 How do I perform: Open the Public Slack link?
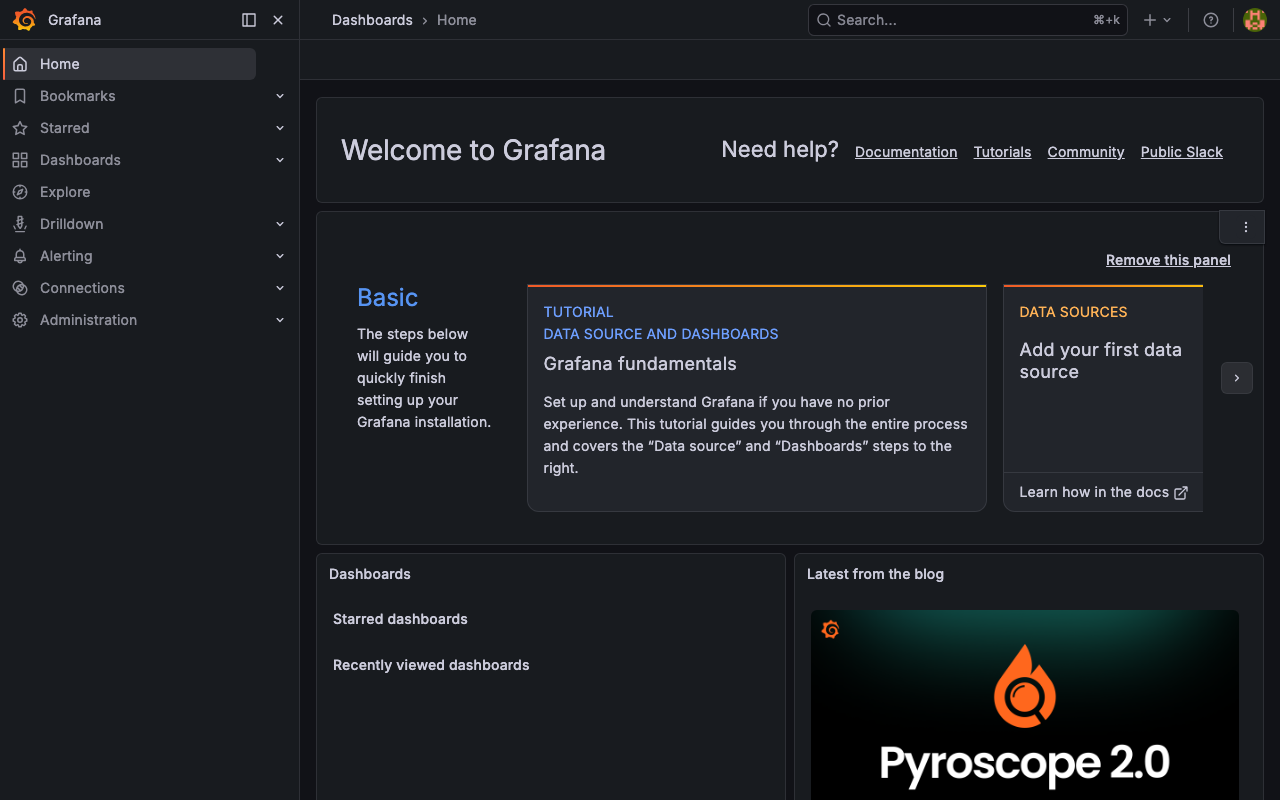click(x=1182, y=152)
